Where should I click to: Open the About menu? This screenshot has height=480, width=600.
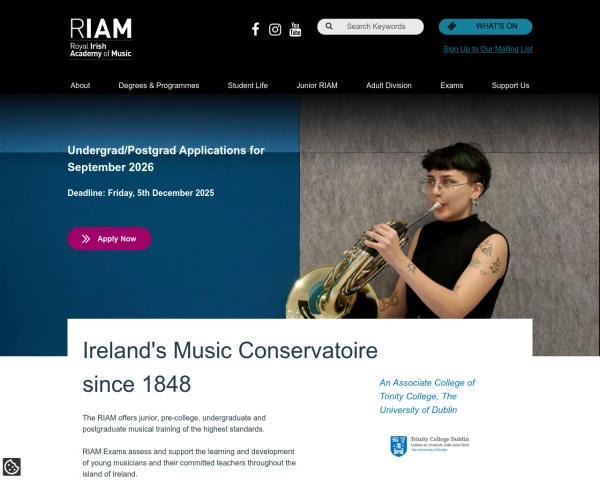[80, 85]
